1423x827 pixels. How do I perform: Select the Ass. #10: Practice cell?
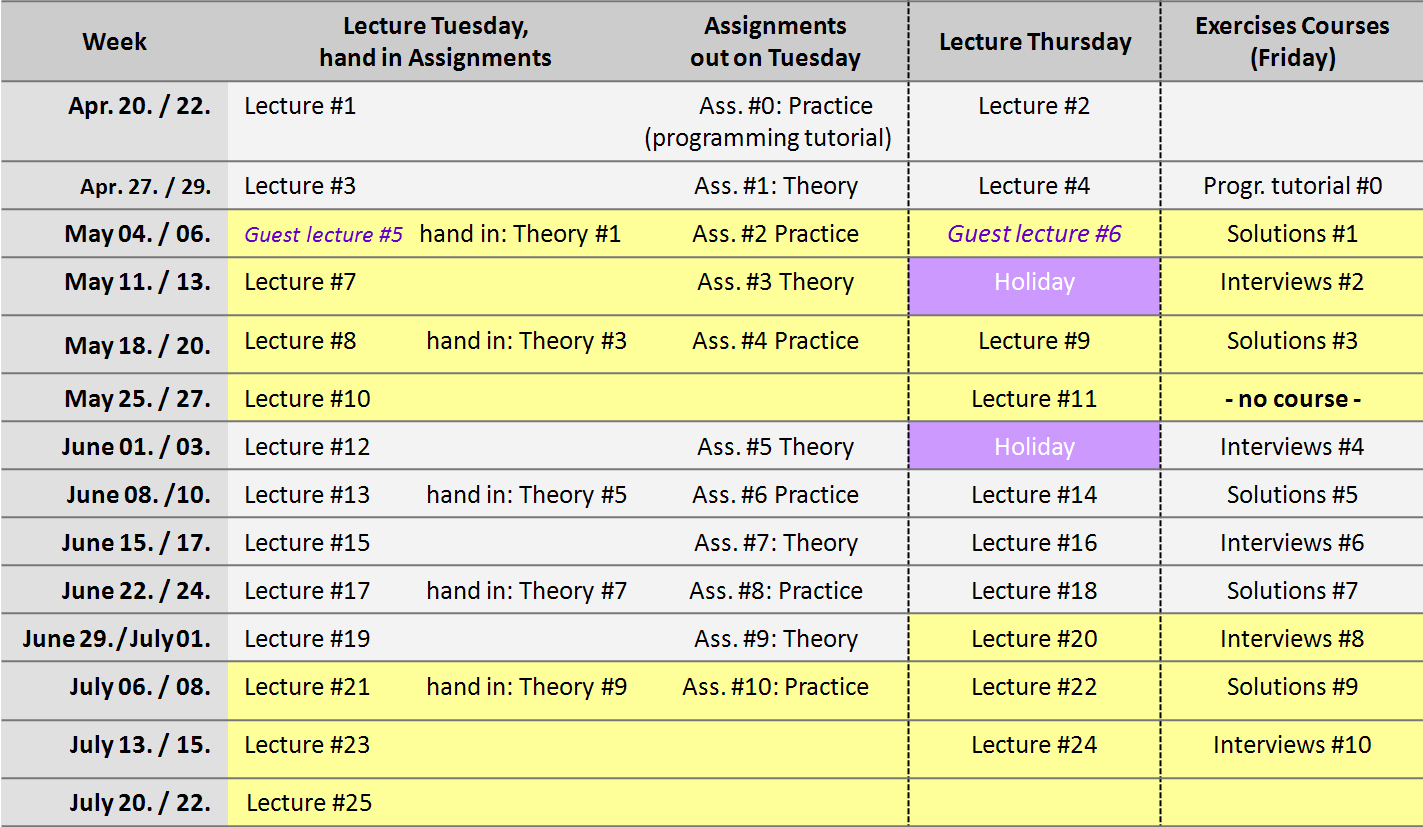776,687
